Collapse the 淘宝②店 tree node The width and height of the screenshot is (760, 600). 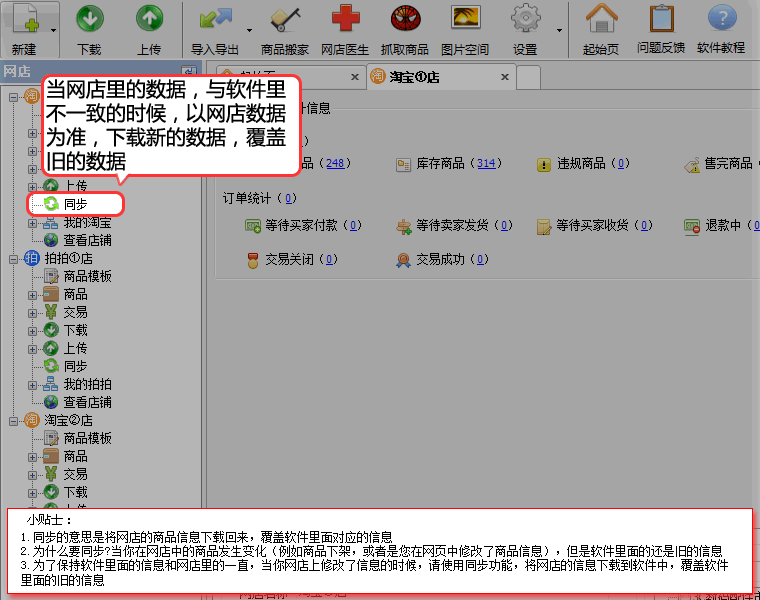click(13, 421)
